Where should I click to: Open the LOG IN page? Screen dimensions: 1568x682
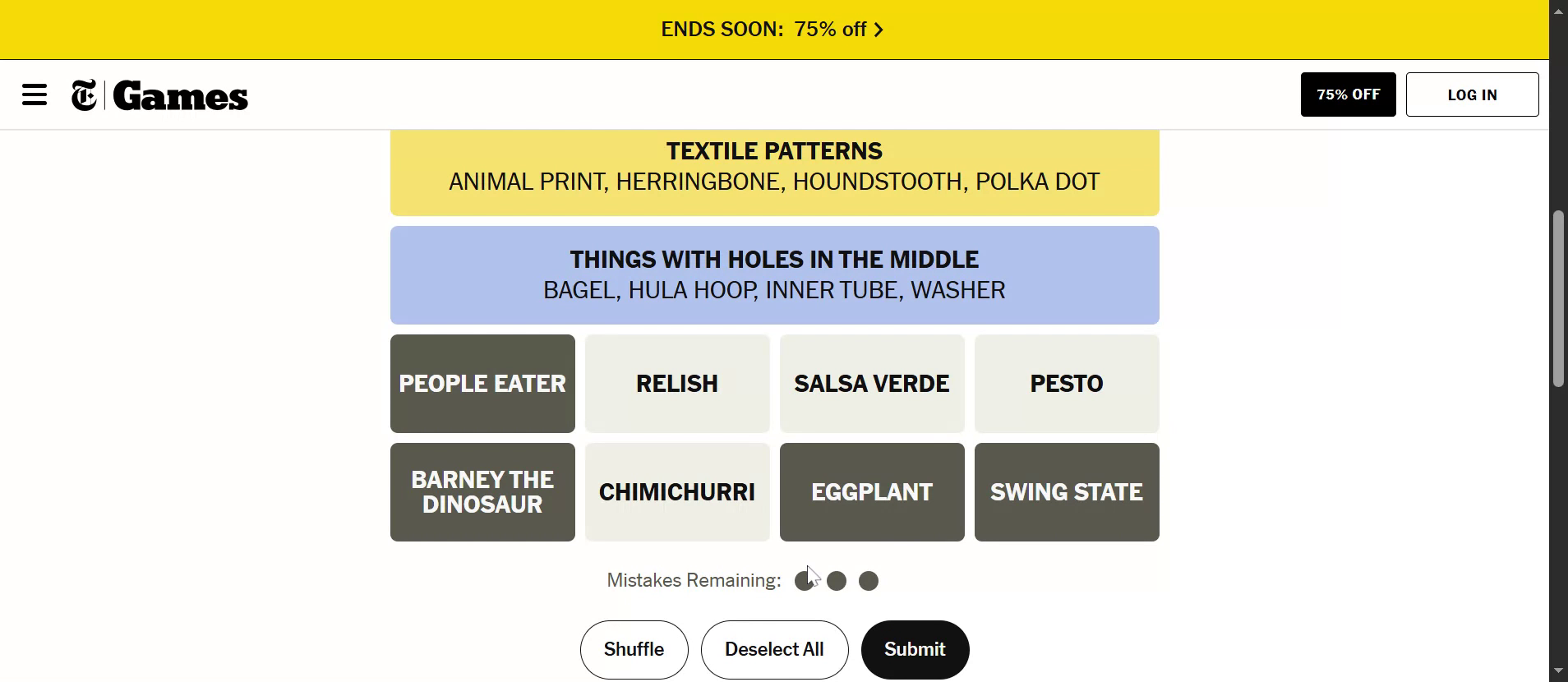(x=1472, y=94)
